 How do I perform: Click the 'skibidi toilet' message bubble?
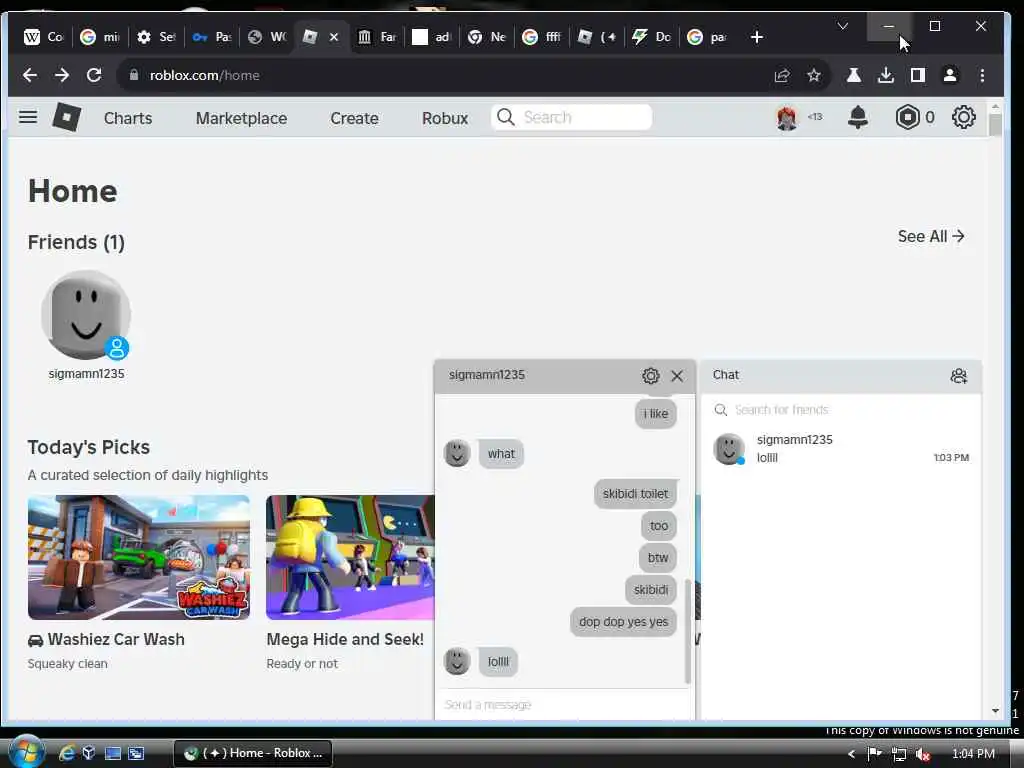(x=635, y=494)
